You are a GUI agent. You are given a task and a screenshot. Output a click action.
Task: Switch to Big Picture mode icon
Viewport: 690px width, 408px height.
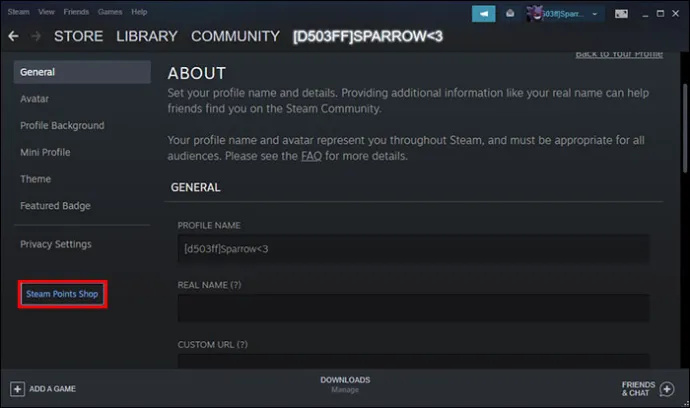coord(621,14)
